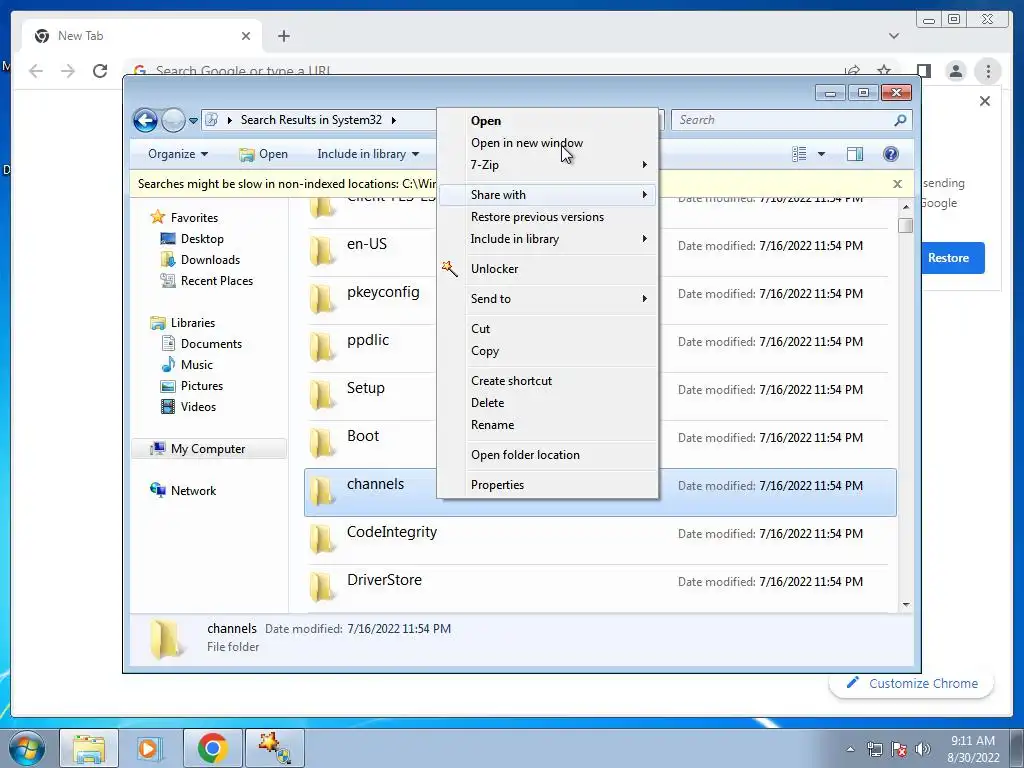Choose Create shortcut

(x=548, y=381)
